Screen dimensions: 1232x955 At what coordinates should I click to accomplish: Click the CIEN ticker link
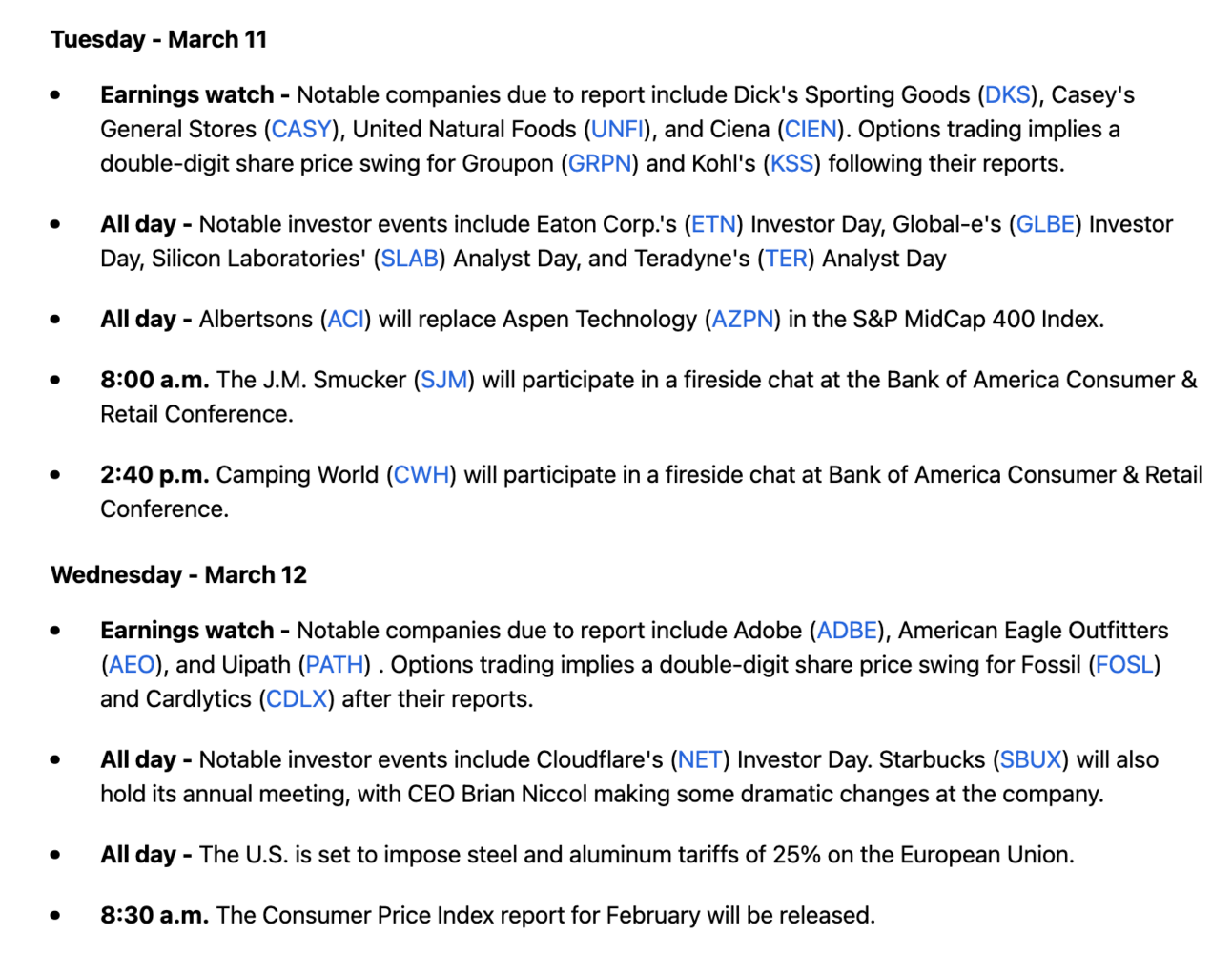click(811, 130)
